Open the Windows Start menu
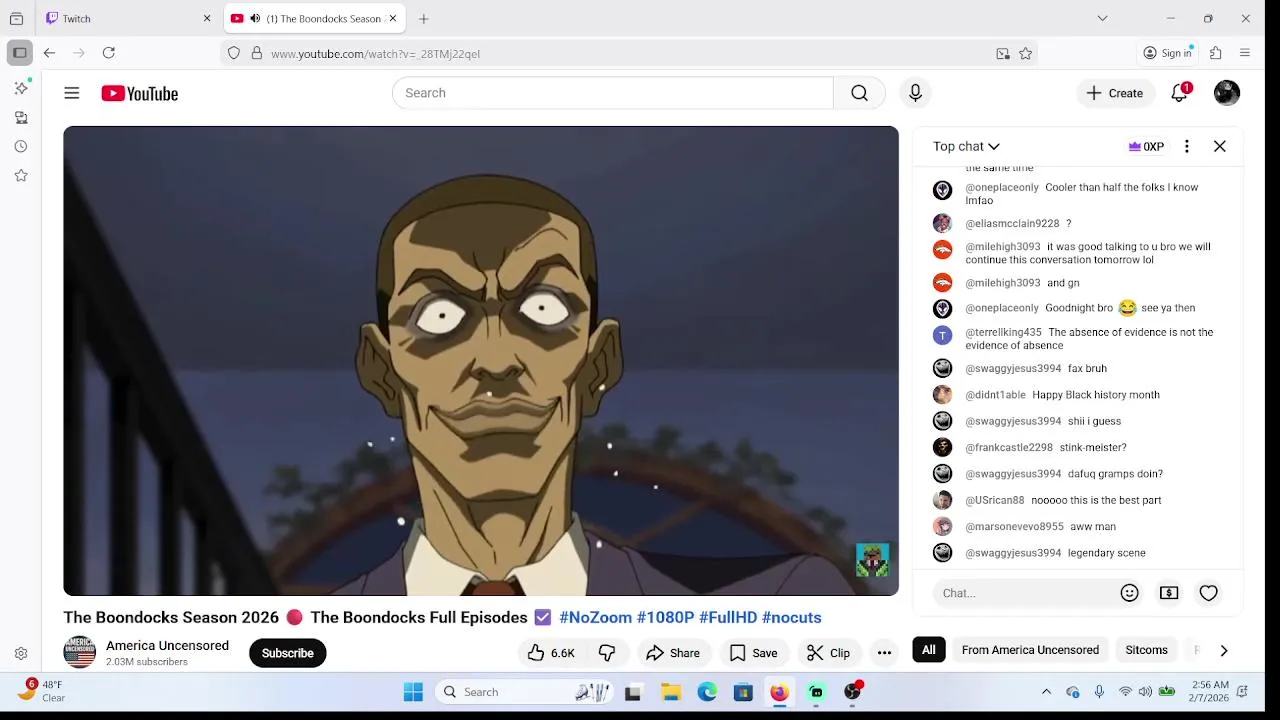 (x=413, y=692)
